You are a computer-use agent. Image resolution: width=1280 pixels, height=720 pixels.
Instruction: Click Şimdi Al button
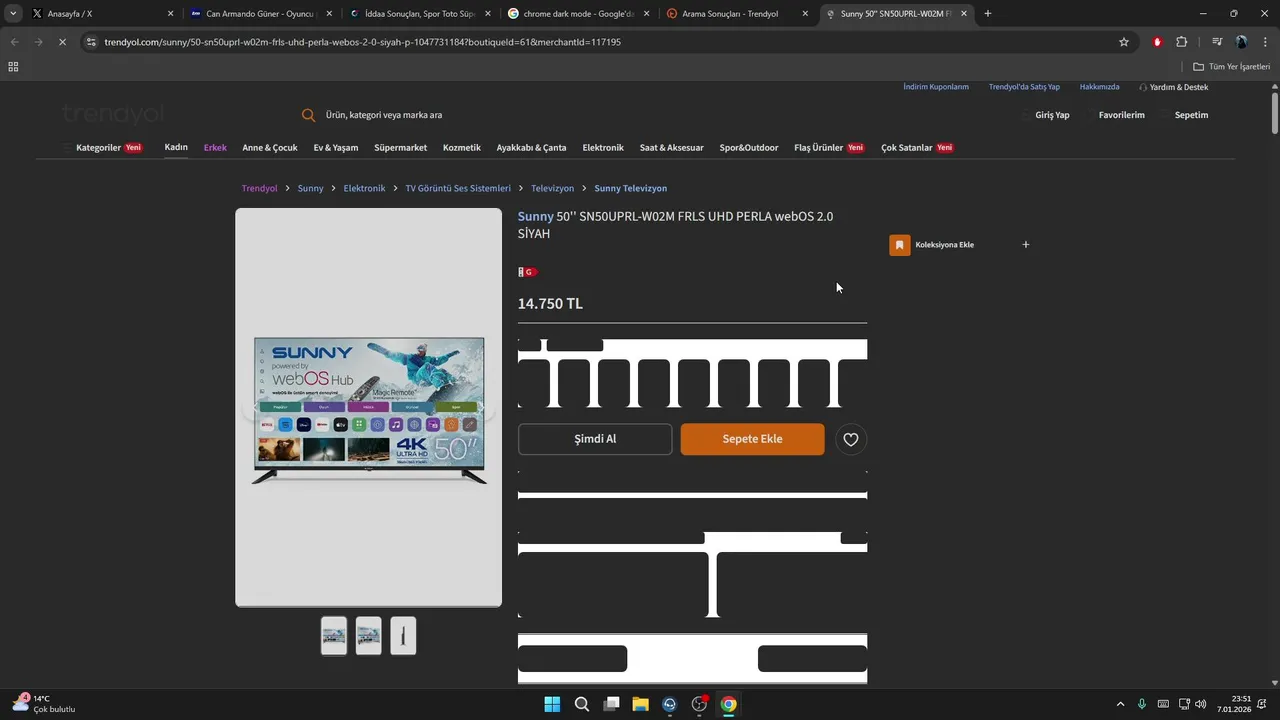point(595,439)
